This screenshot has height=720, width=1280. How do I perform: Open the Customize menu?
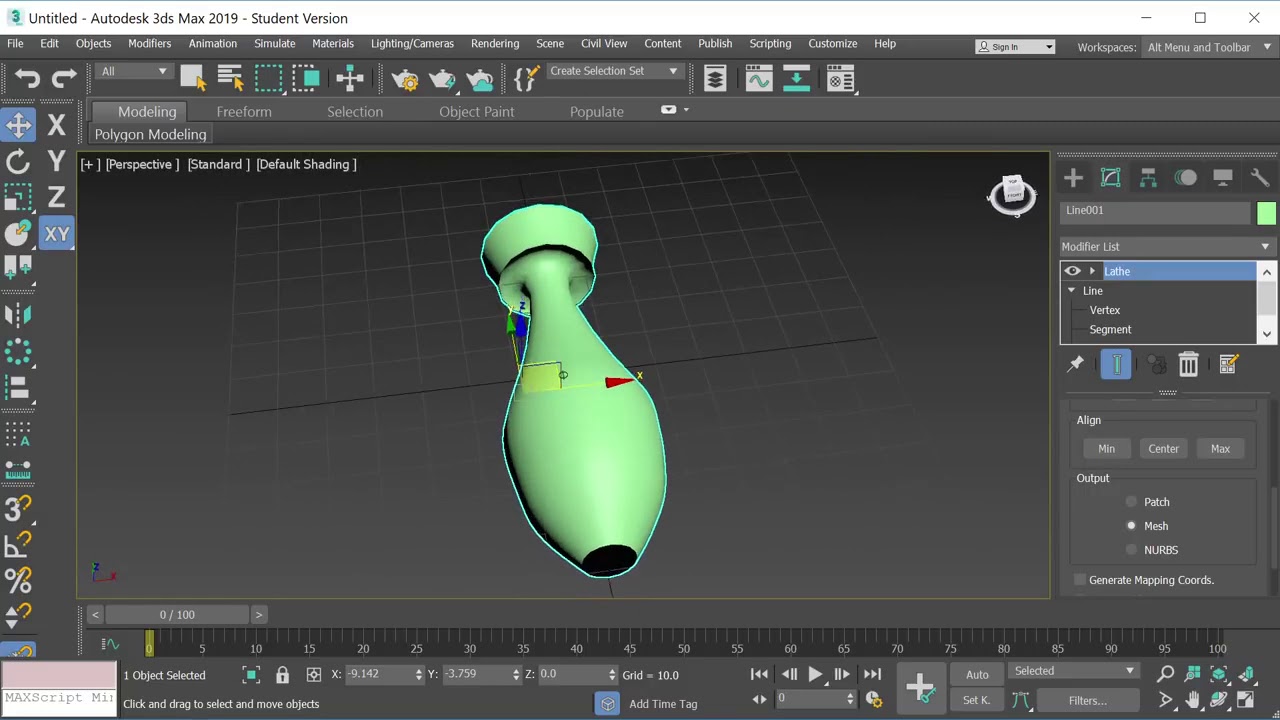coord(833,44)
